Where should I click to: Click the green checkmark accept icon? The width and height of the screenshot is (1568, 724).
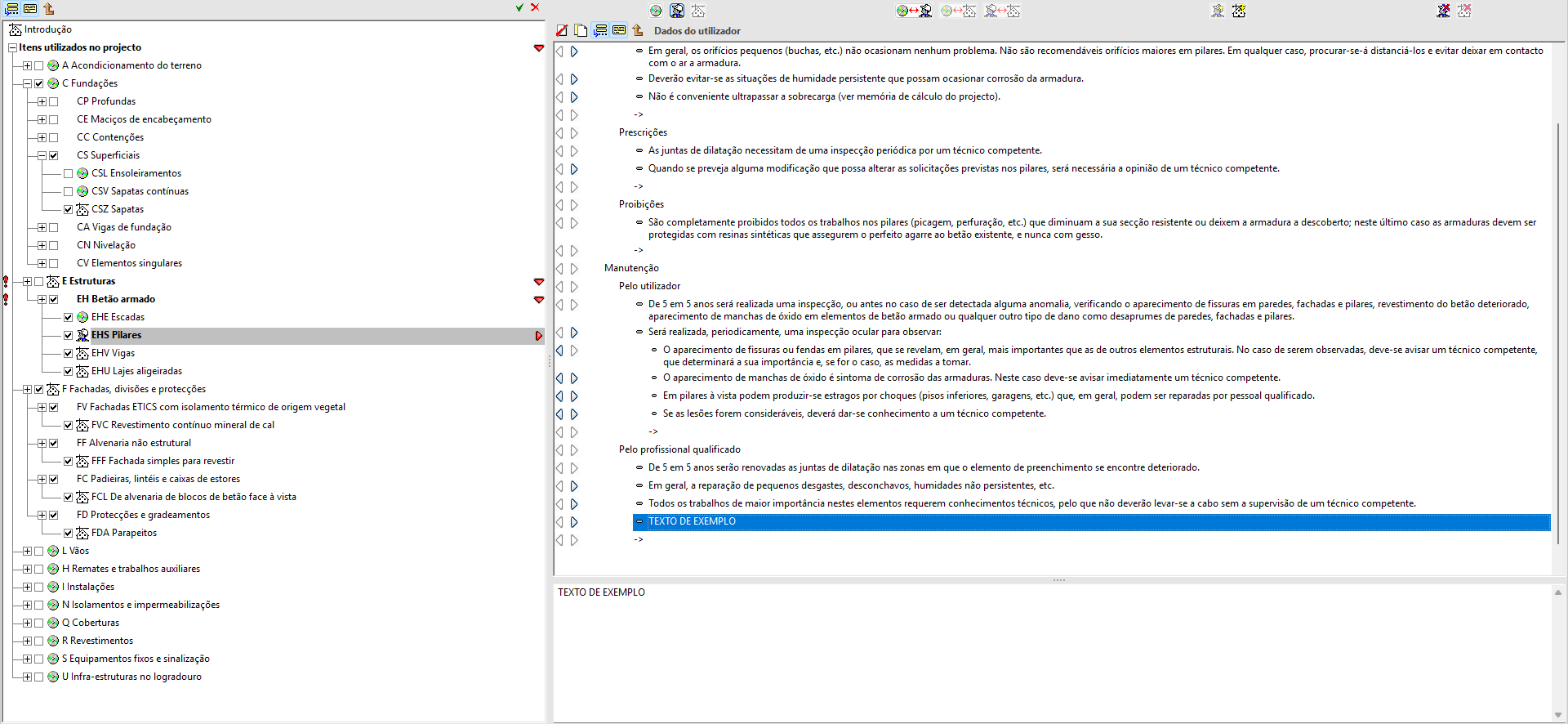point(519,7)
